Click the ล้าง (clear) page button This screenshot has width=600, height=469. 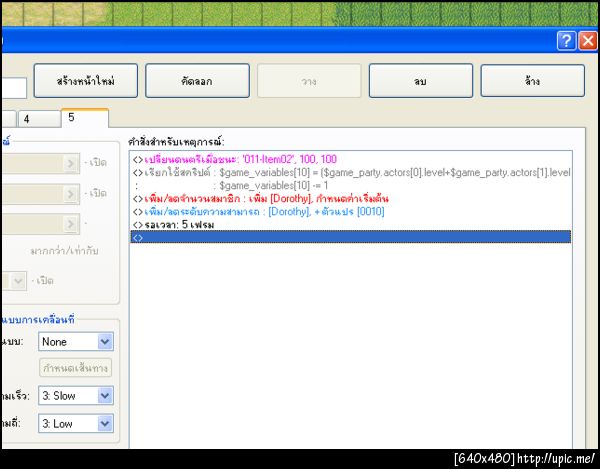coord(533,81)
